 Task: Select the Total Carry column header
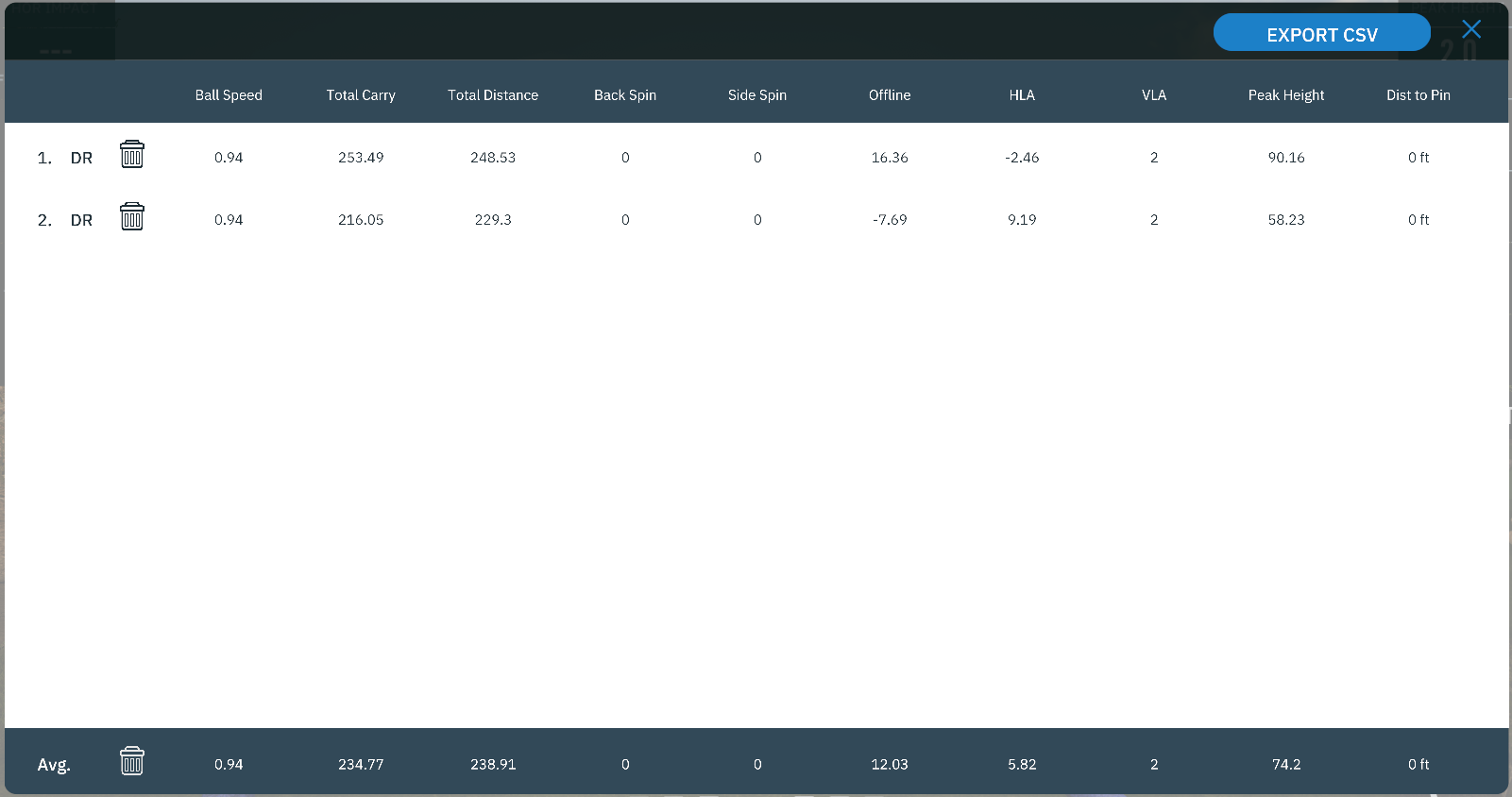(361, 95)
